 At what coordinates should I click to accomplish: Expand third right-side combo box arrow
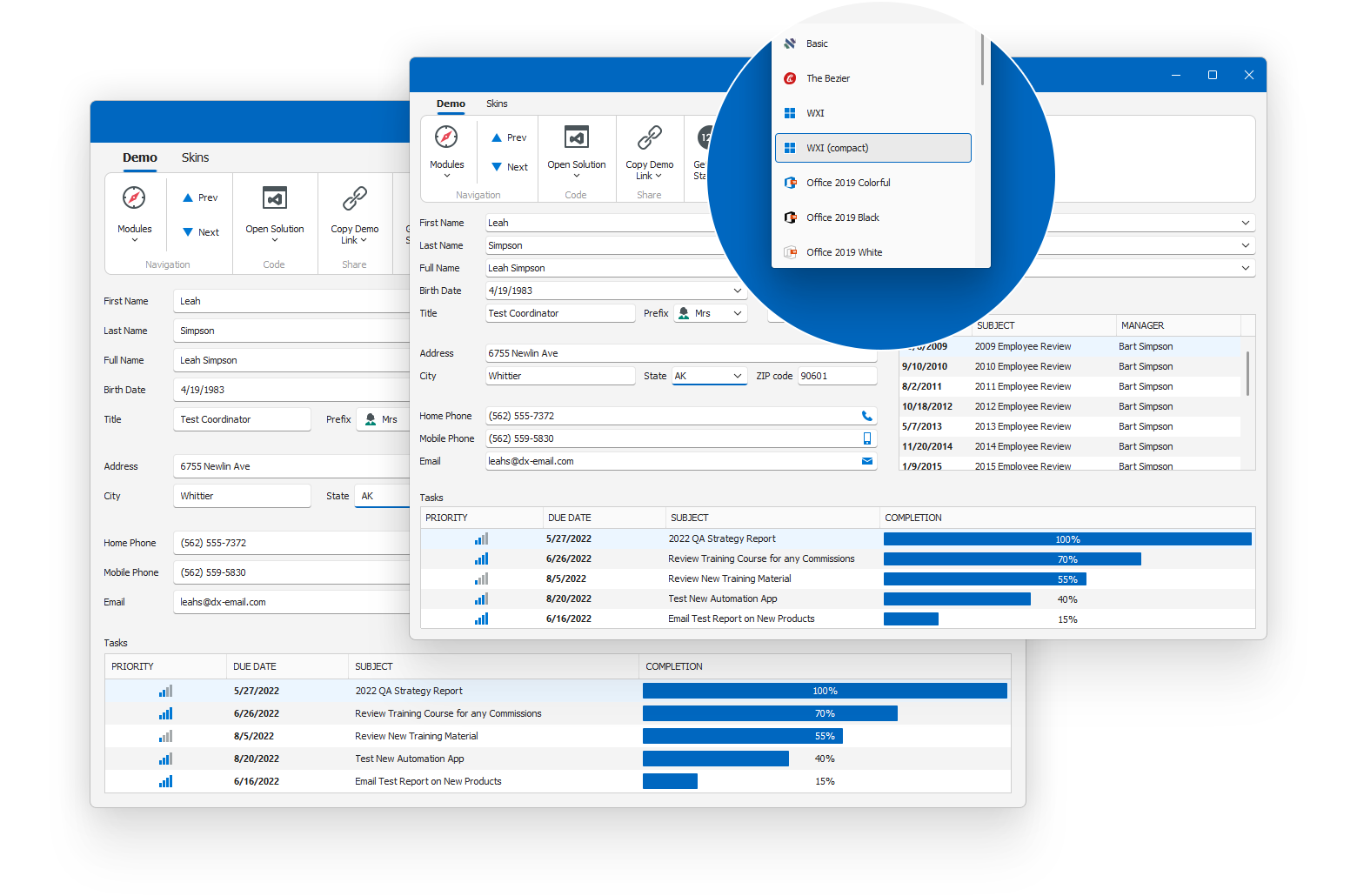1246,268
